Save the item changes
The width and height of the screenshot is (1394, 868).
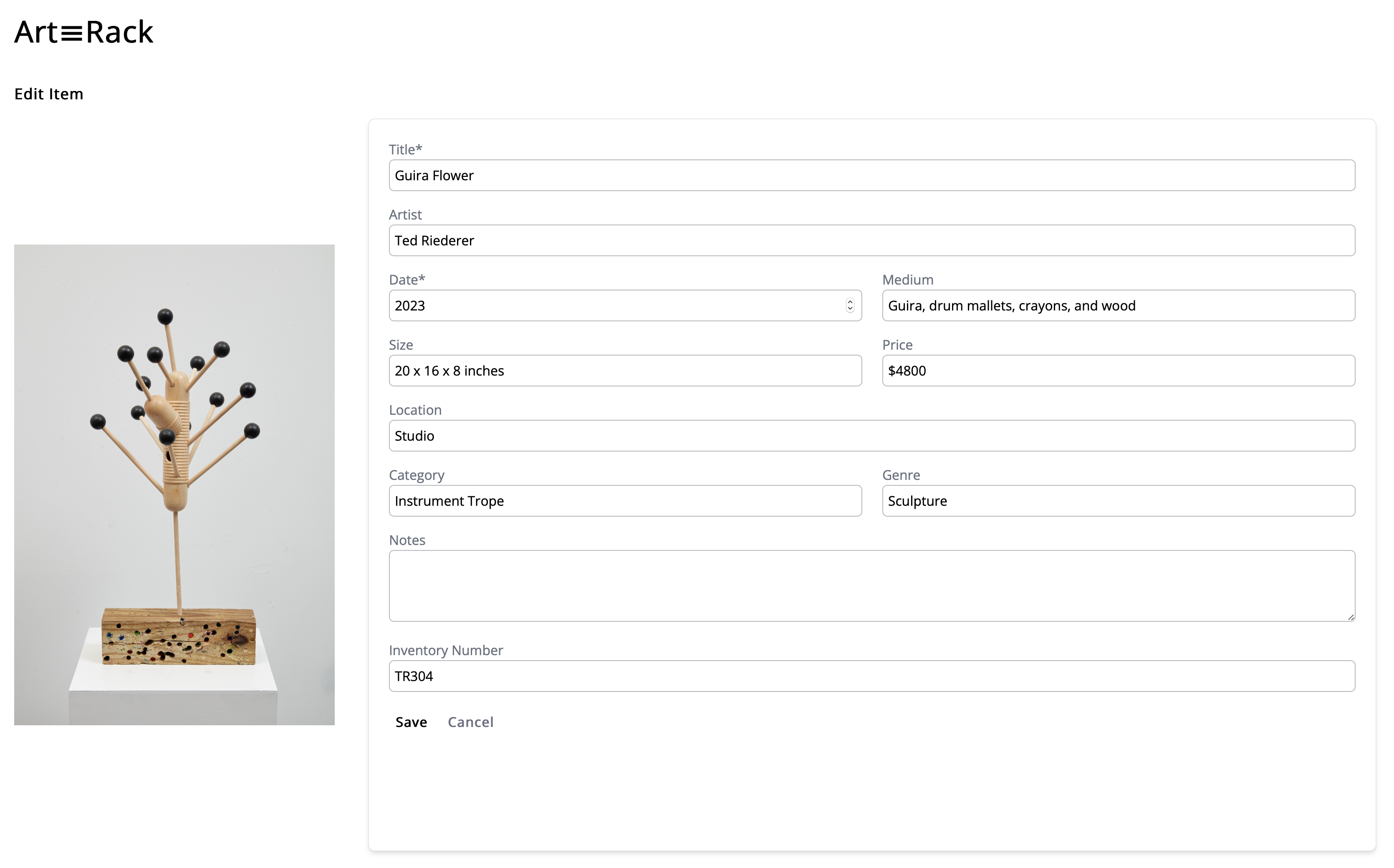pyautogui.click(x=411, y=722)
